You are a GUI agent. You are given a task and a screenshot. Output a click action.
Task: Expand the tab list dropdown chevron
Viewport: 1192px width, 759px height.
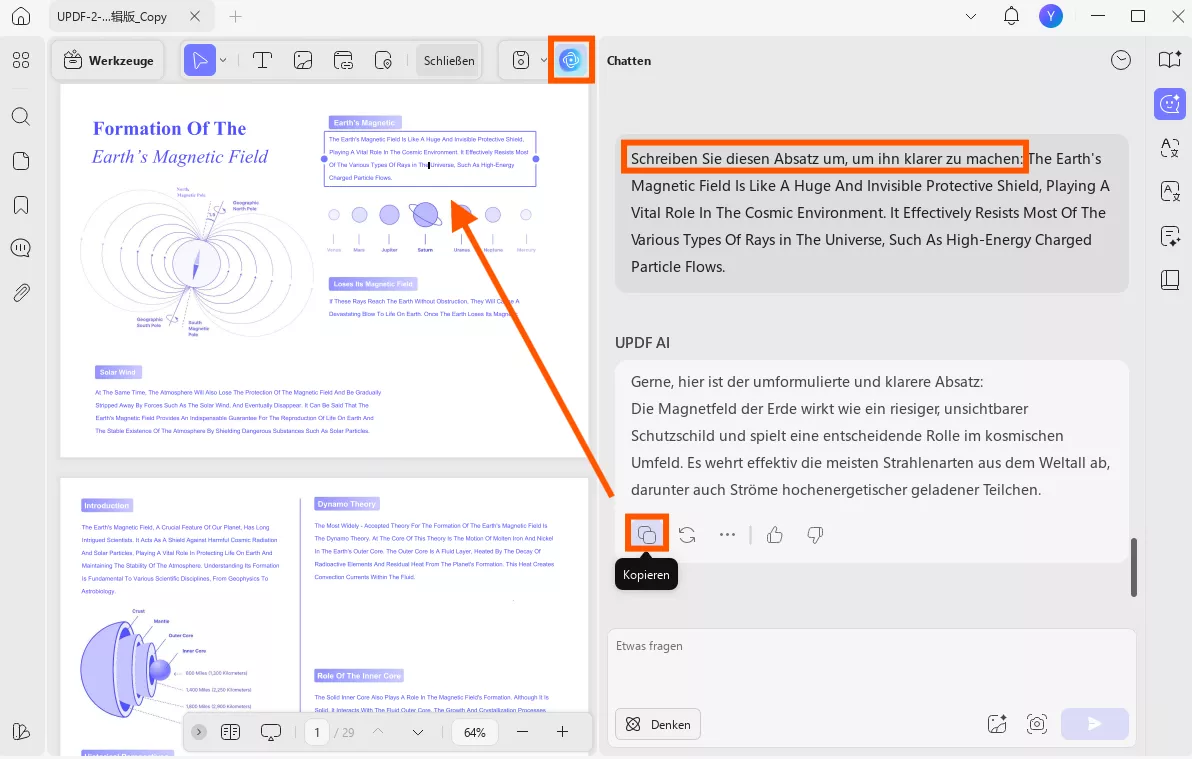coord(971,16)
